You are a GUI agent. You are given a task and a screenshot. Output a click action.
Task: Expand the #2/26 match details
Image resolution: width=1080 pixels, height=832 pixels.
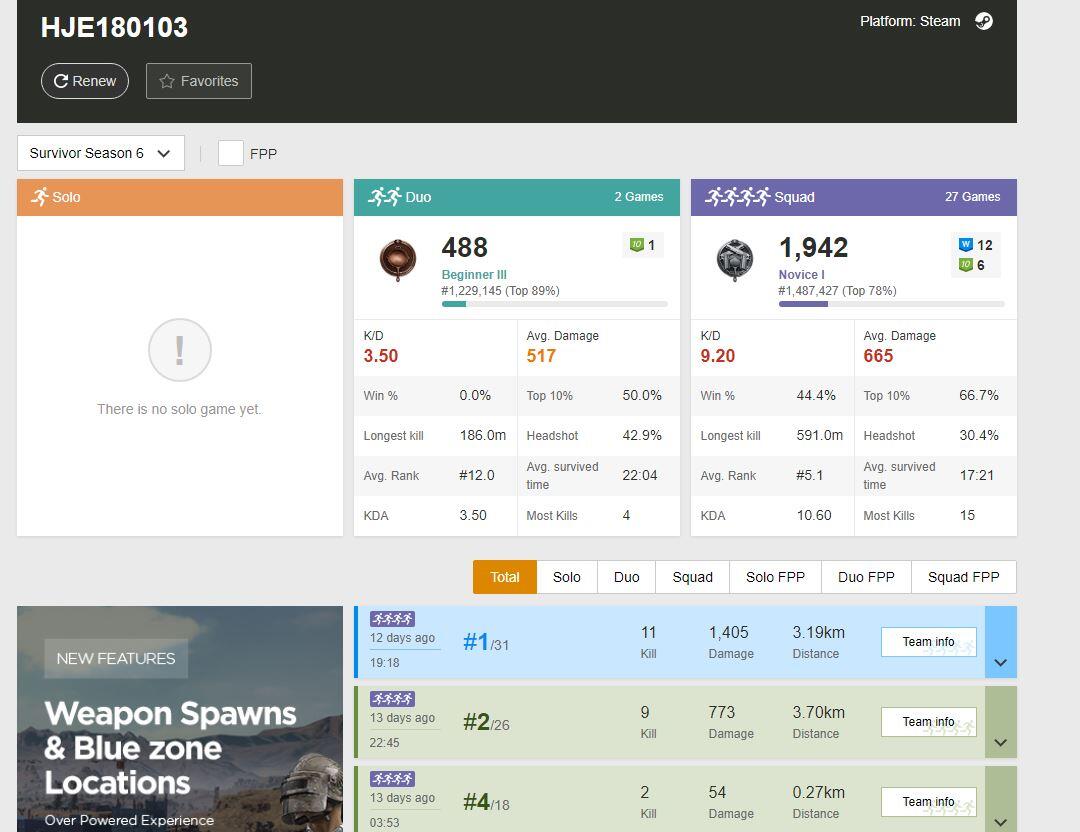tap(1000, 742)
